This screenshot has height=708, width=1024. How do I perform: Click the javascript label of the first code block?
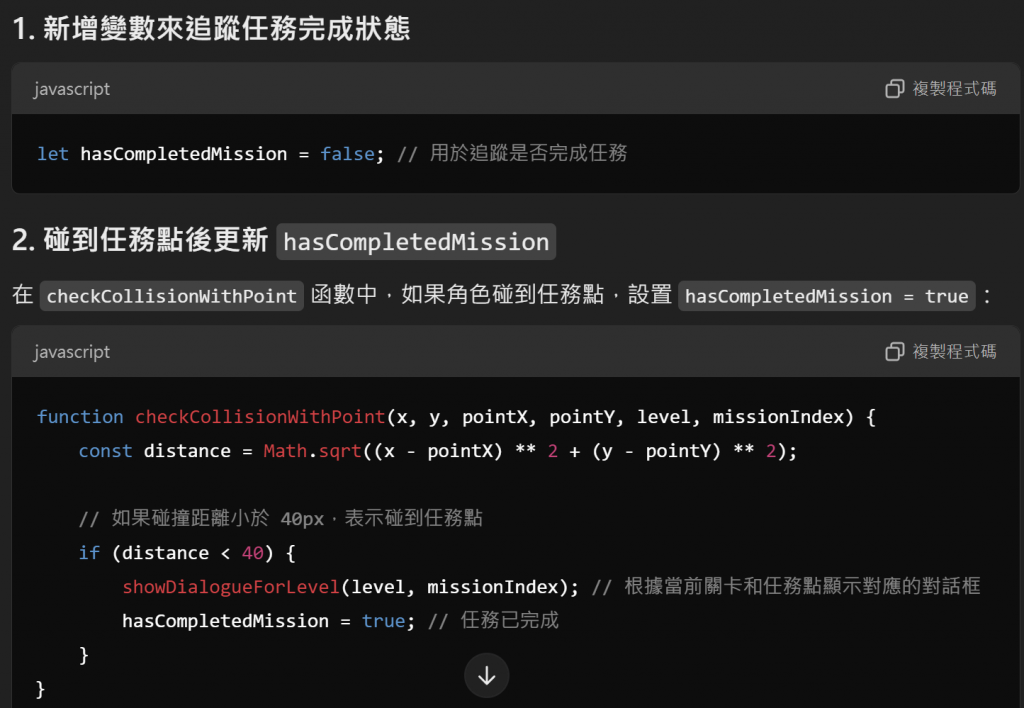72,89
